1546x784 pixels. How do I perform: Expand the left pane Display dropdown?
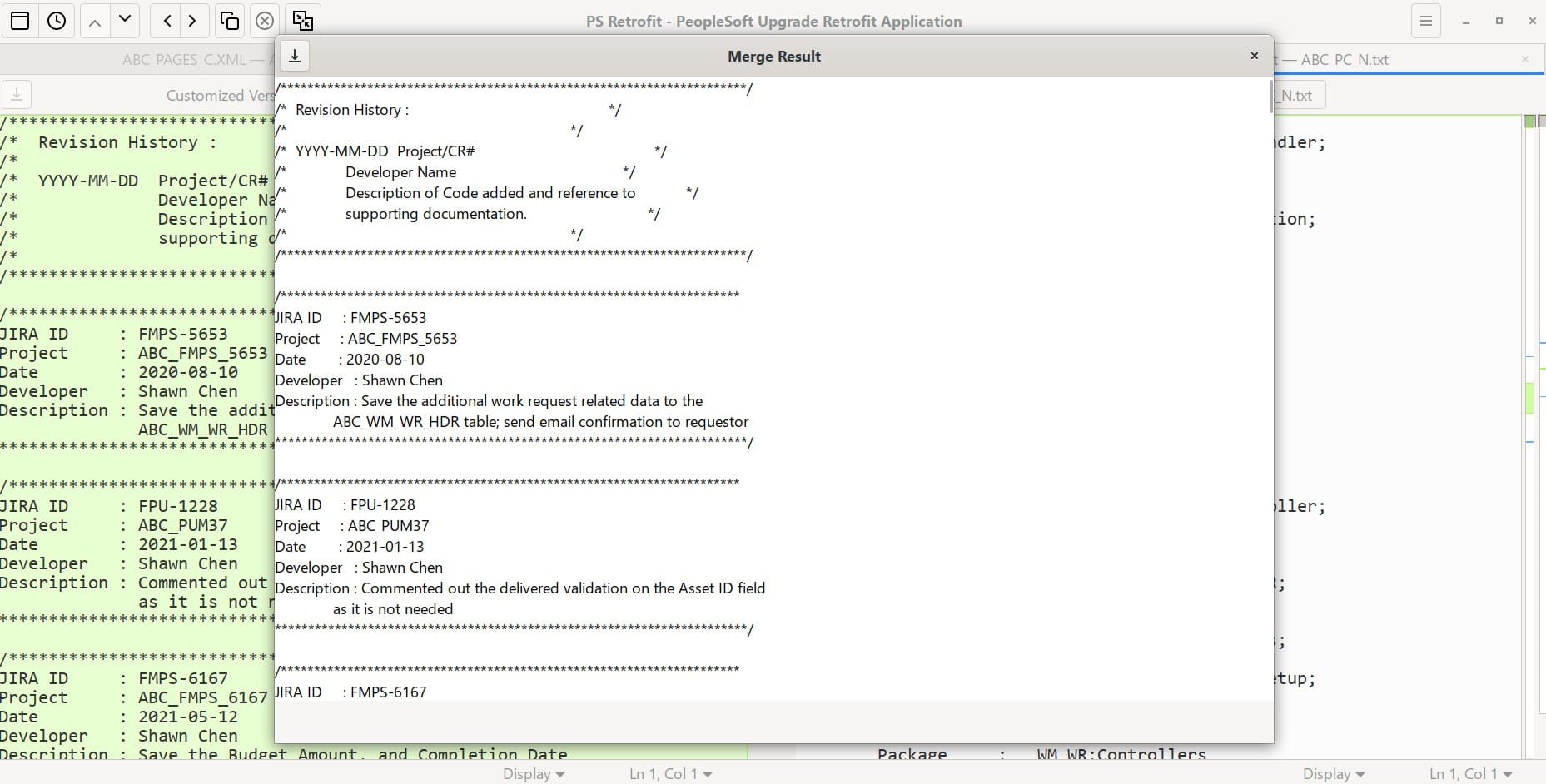click(x=534, y=774)
